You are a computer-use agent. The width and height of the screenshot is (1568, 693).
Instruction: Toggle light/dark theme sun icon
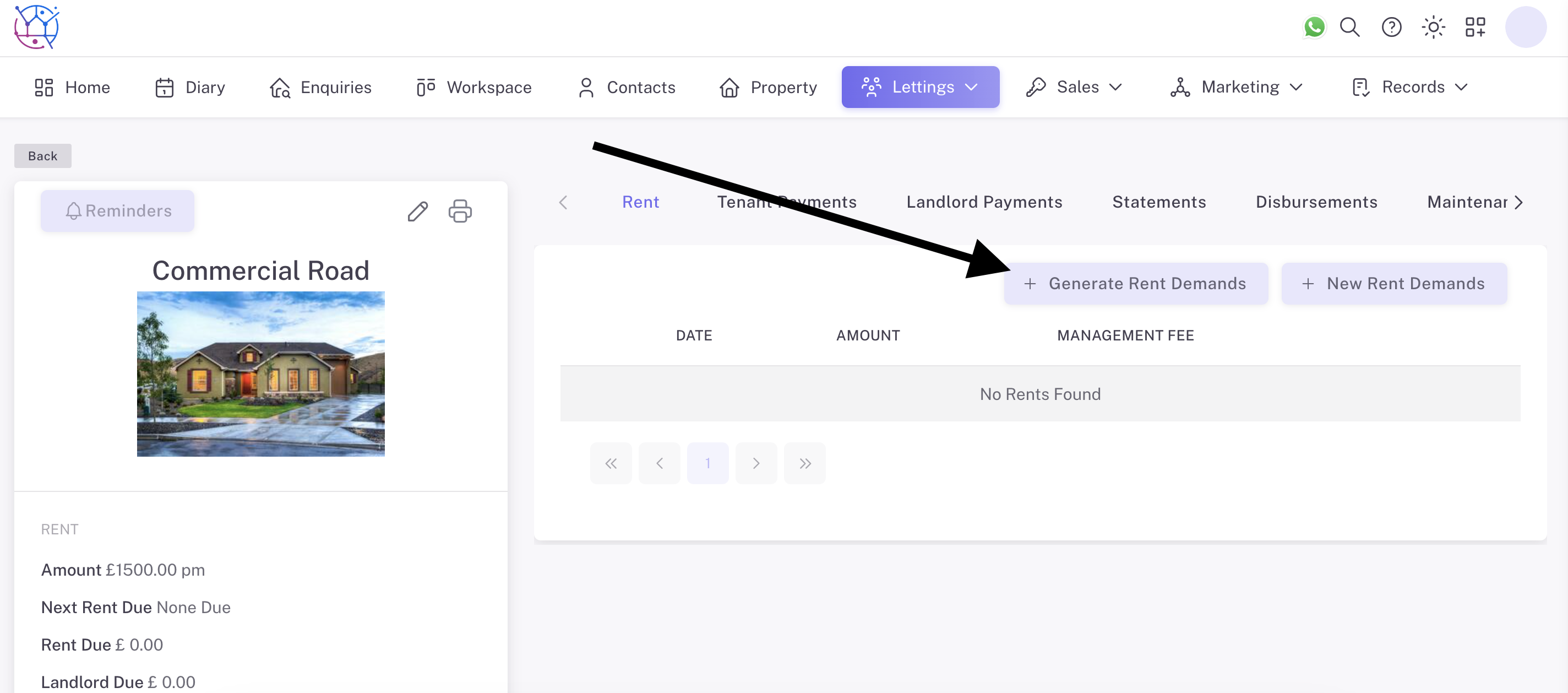pyautogui.click(x=1434, y=28)
